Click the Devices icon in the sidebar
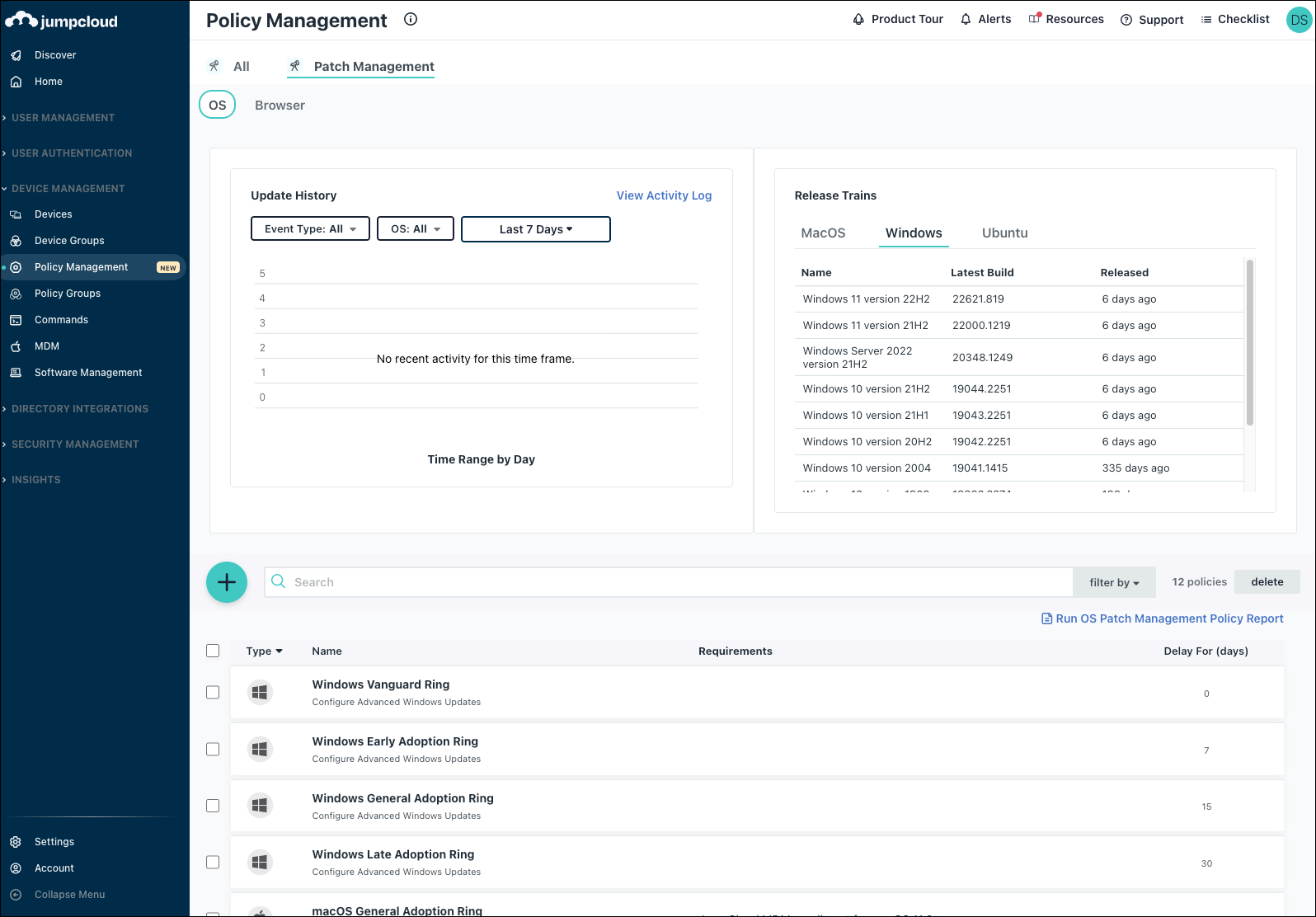The height and width of the screenshot is (917, 1316). click(16, 214)
